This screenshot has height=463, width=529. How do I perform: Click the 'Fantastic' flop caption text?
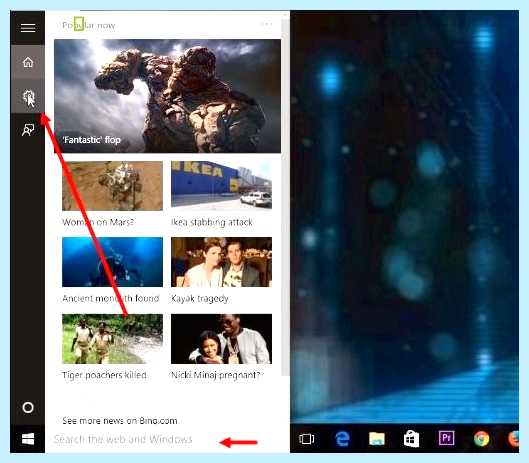(91, 140)
